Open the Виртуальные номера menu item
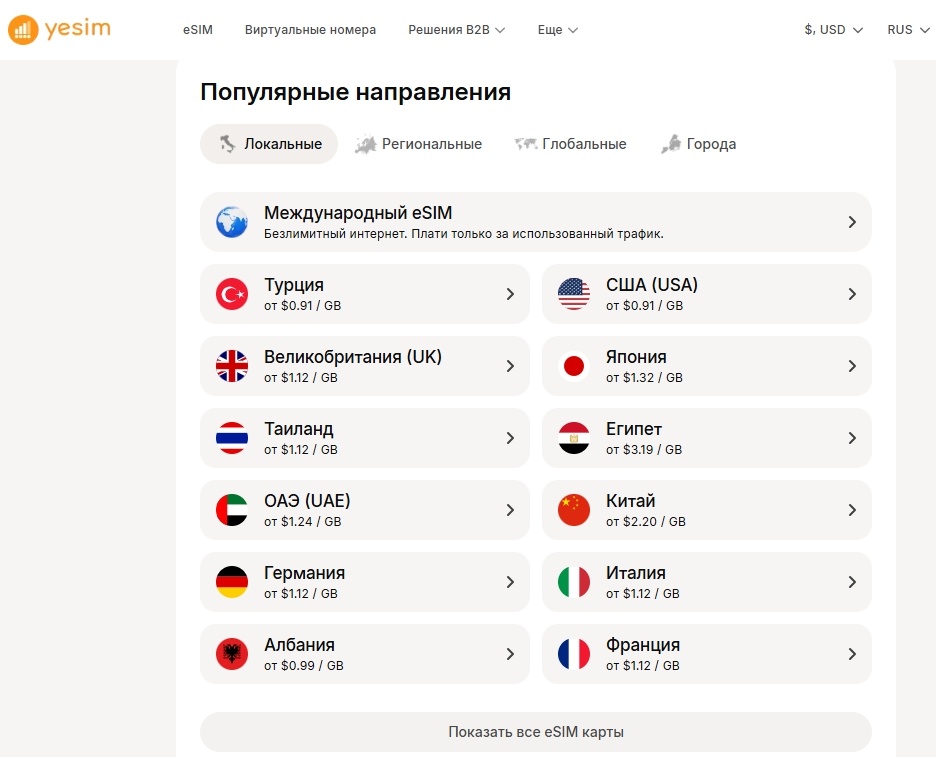The width and height of the screenshot is (936, 757). [310, 30]
